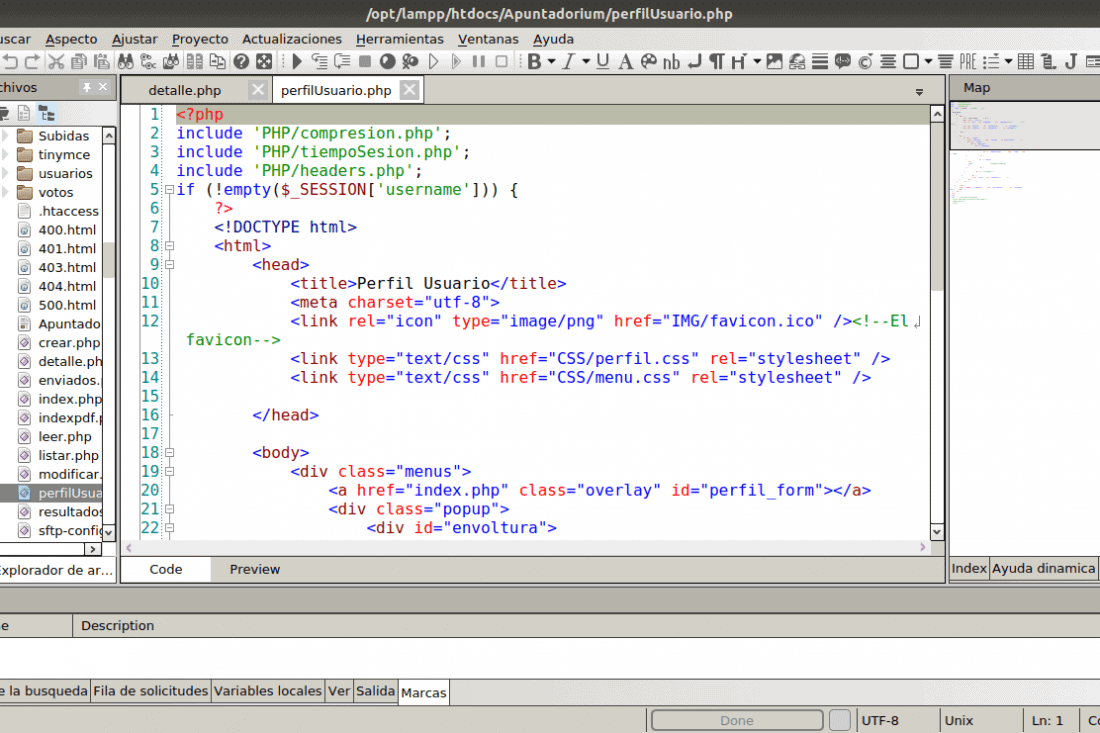
Task: Insert an image using the image icon
Action: (x=773, y=61)
